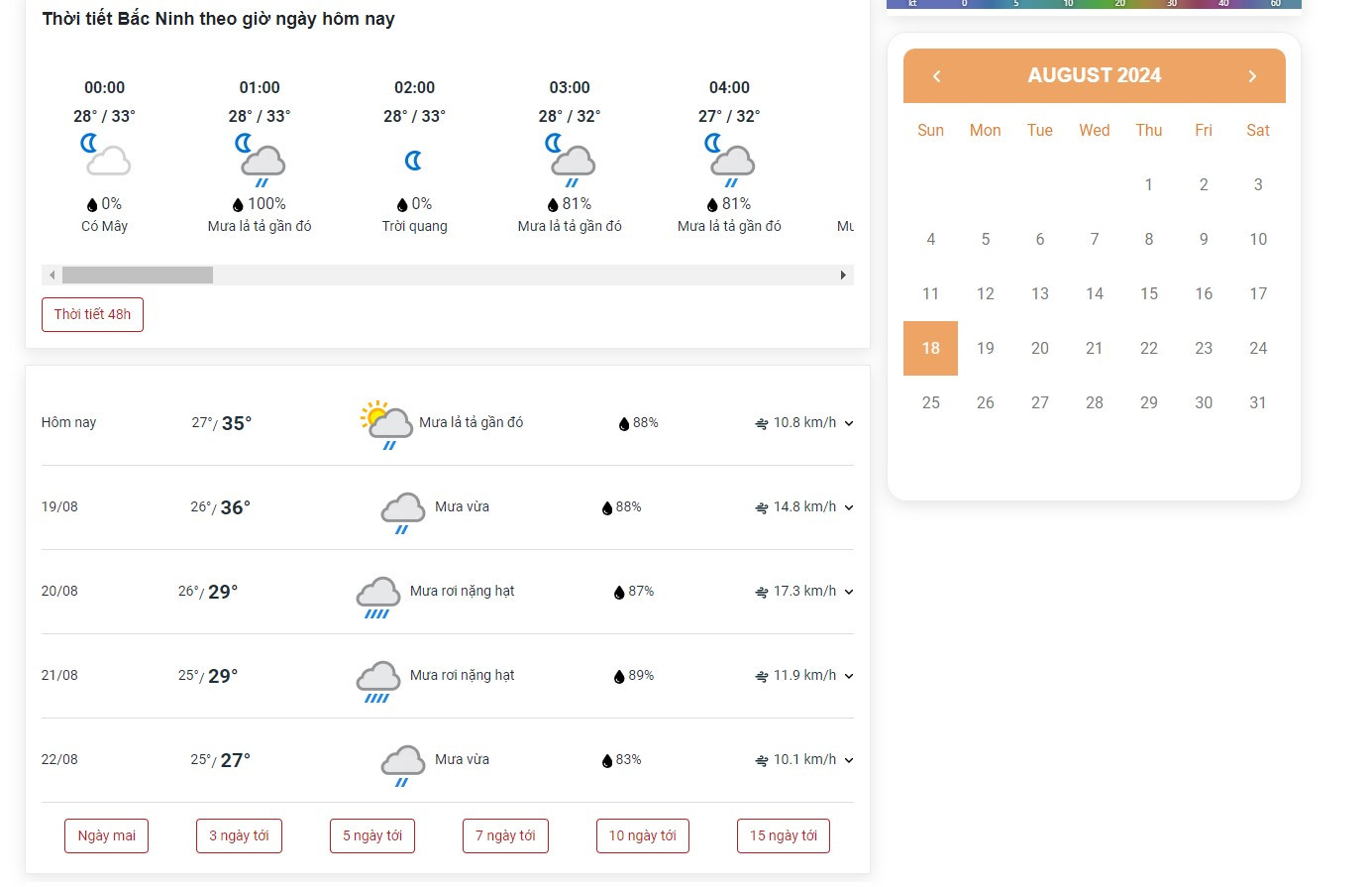Open the 3 ngày tới forecast
Viewport: 1372px width, 887px height.
[239, 835]
